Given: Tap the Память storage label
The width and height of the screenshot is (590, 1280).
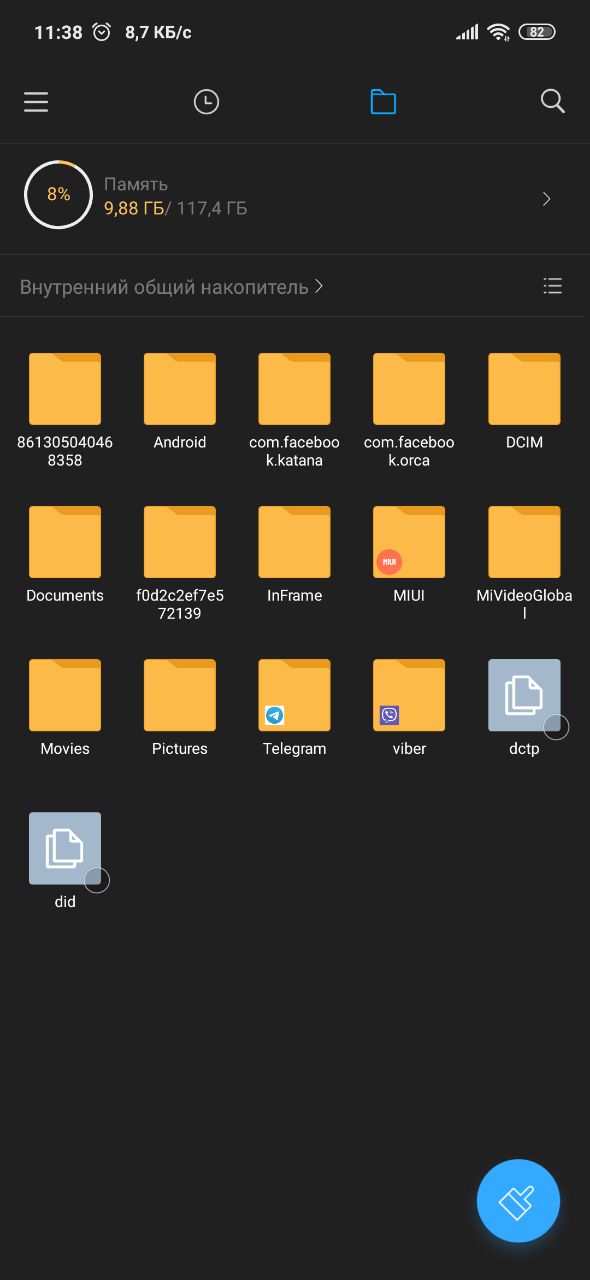Looking at the screenshot, I should (x=136, y=184).
